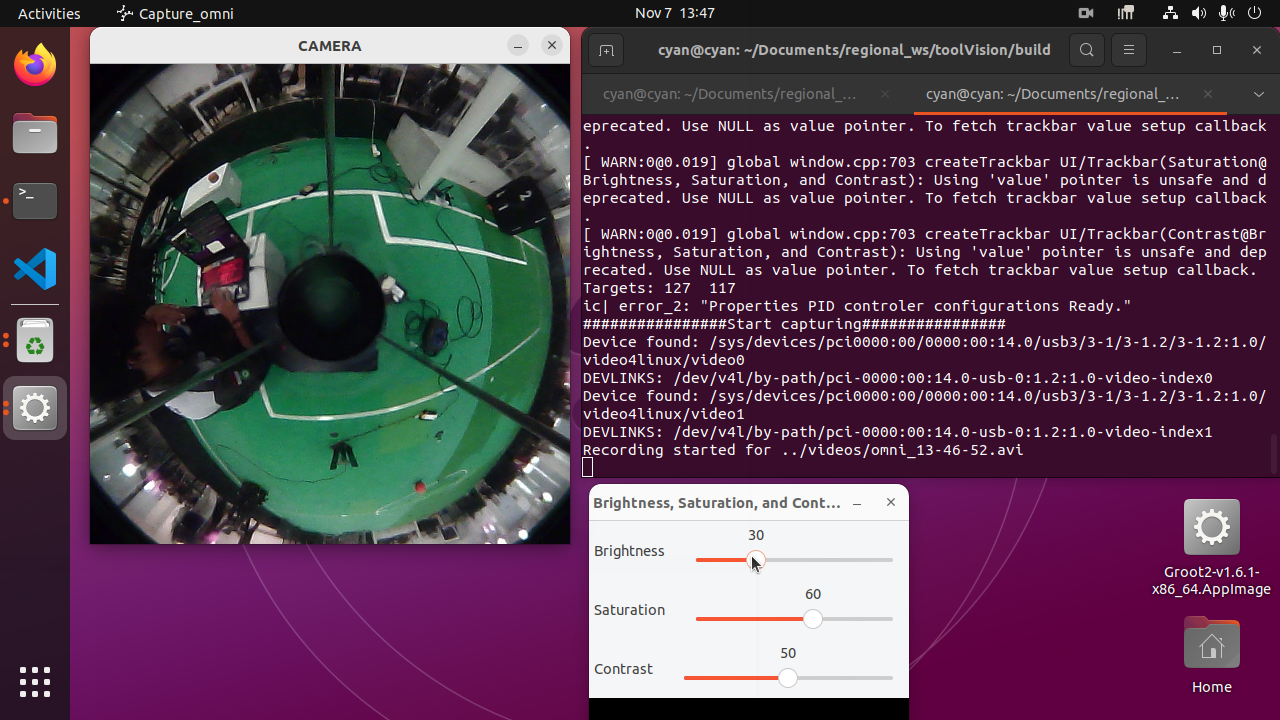Viewport: 1280px width, 720px height.
Task: Open the Groot2 AppImage desktop icon
Action: click(x=1211, y=548)
